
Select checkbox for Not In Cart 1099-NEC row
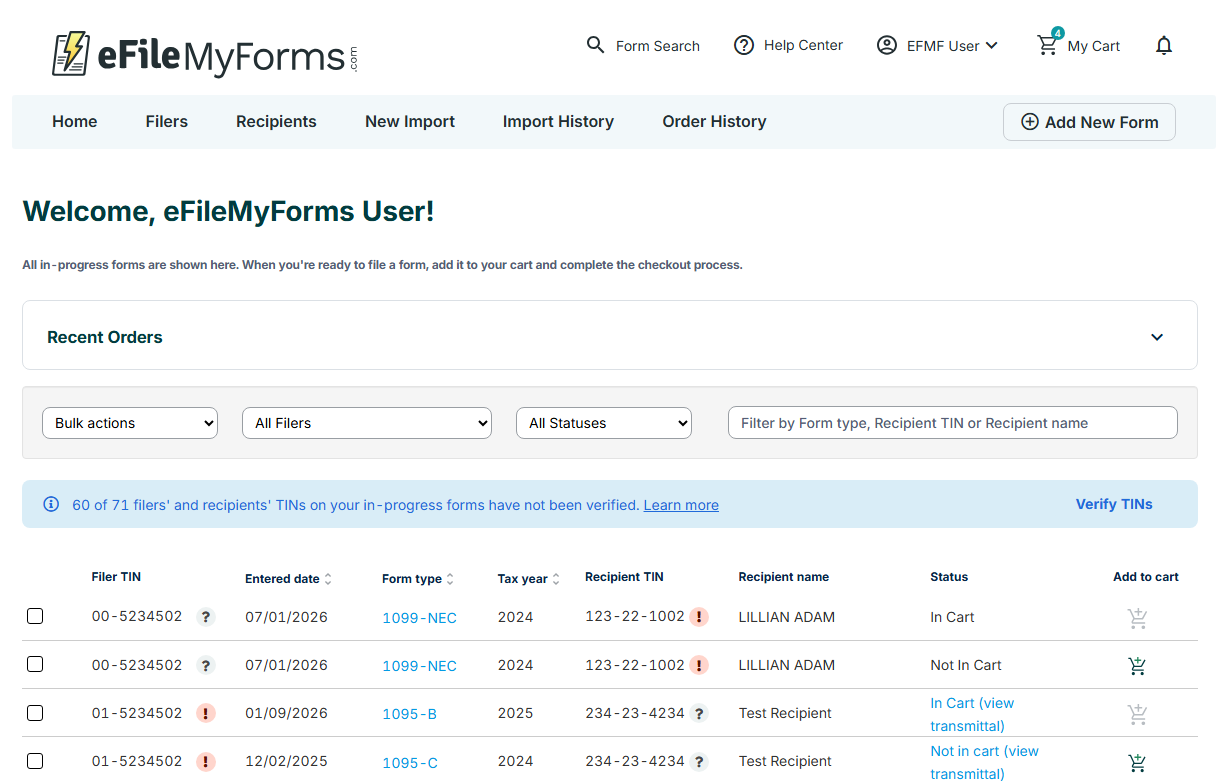coord(35,664)
